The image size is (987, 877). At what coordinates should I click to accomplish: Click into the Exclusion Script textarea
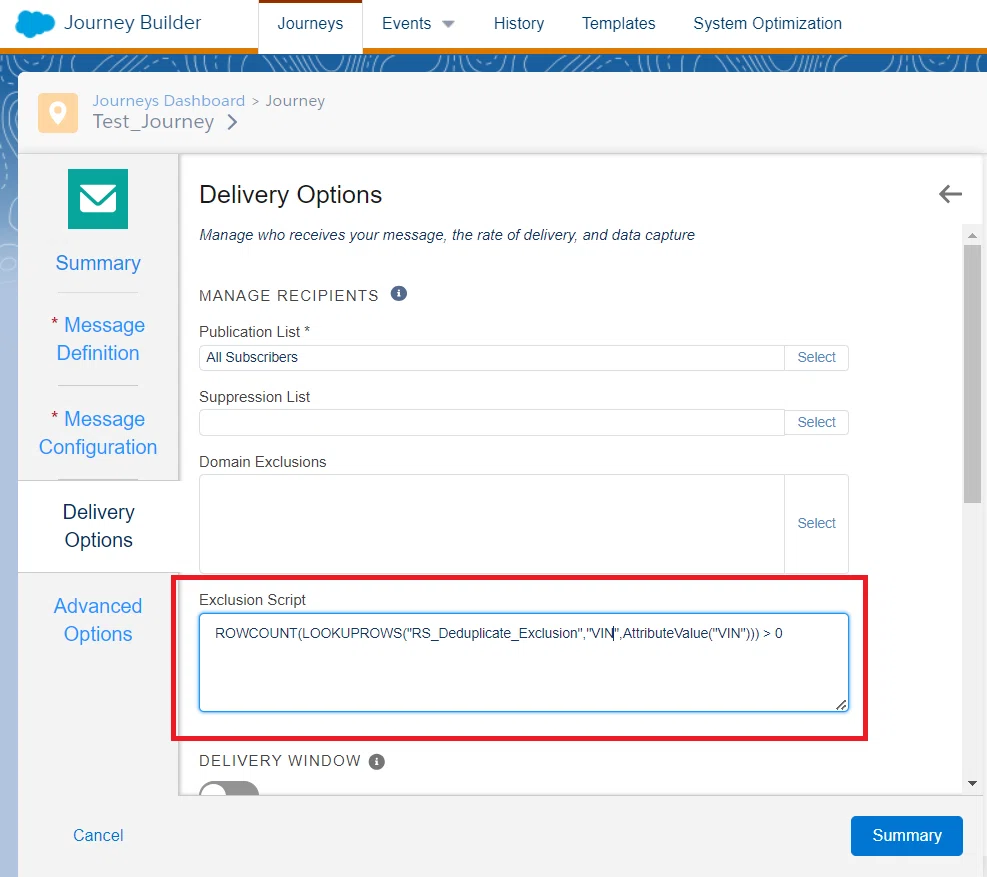tap(524, 662)
